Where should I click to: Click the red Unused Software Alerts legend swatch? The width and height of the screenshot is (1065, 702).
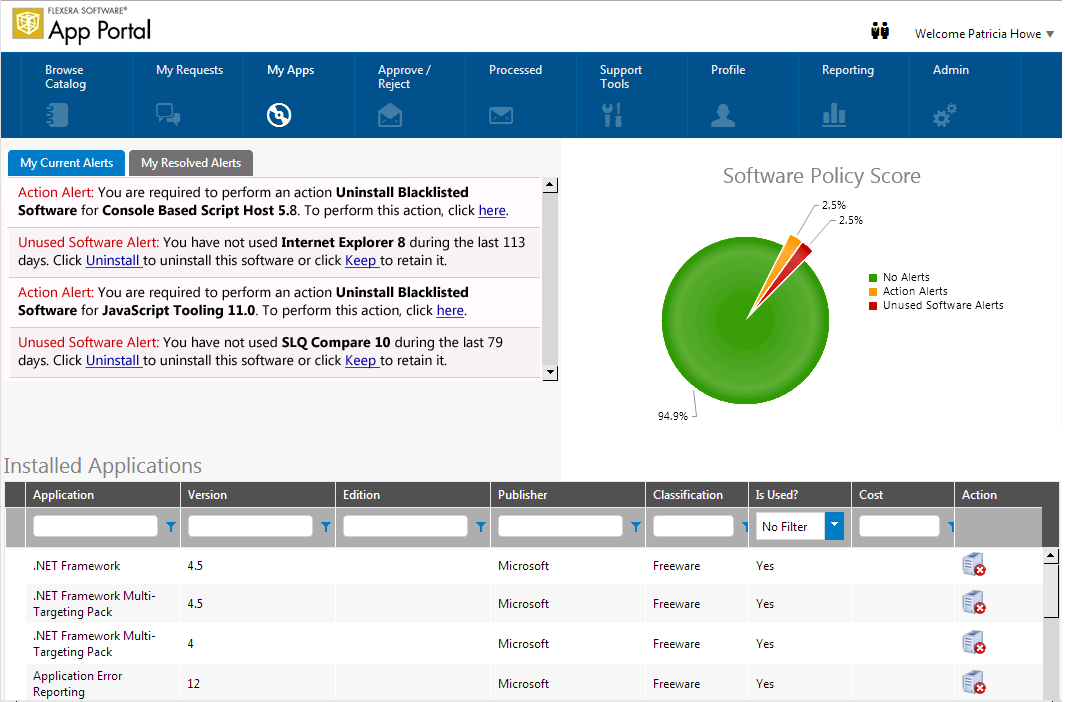coord(873,306)
